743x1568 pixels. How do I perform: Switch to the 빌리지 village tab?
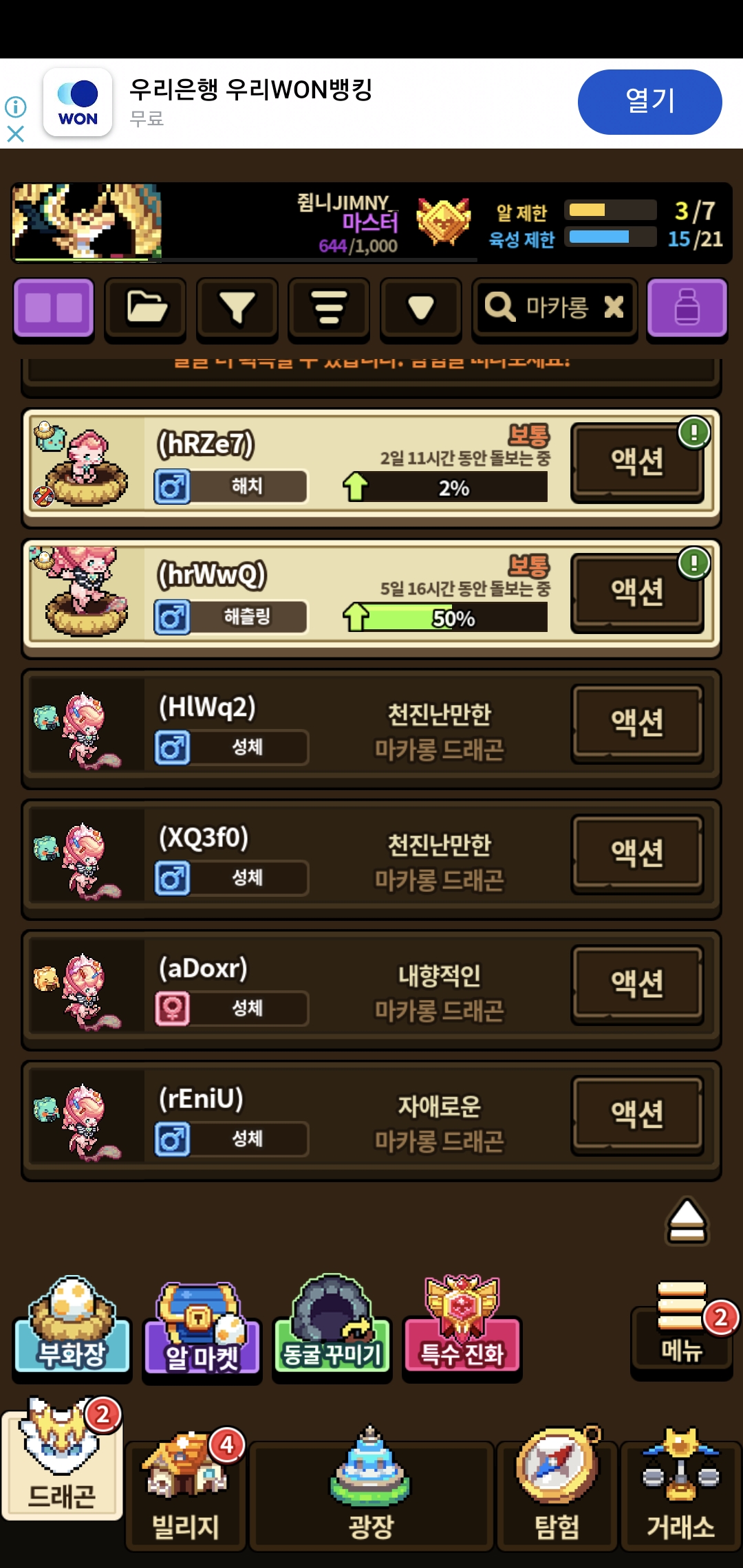click(x=186, y=1492)
